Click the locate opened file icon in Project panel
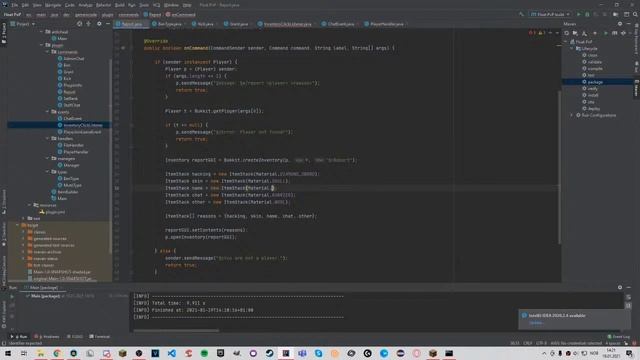The image size is (640, 360). [80, 24]
